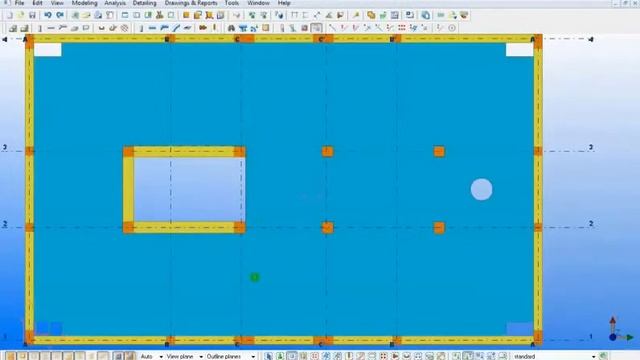Select the concrete panel tool
640x360 pixels.
click(x=86, y=28)
